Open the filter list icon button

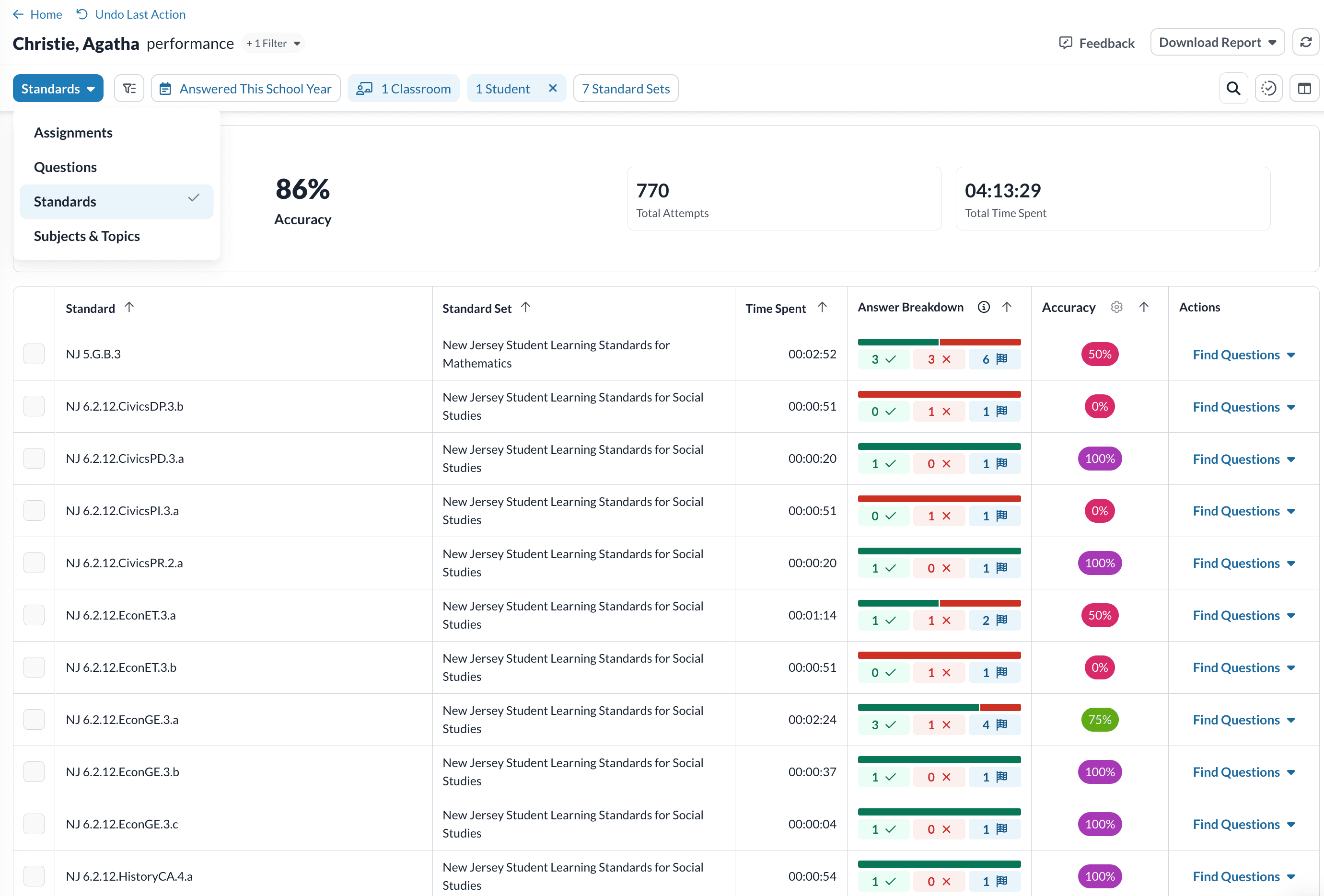129,88
